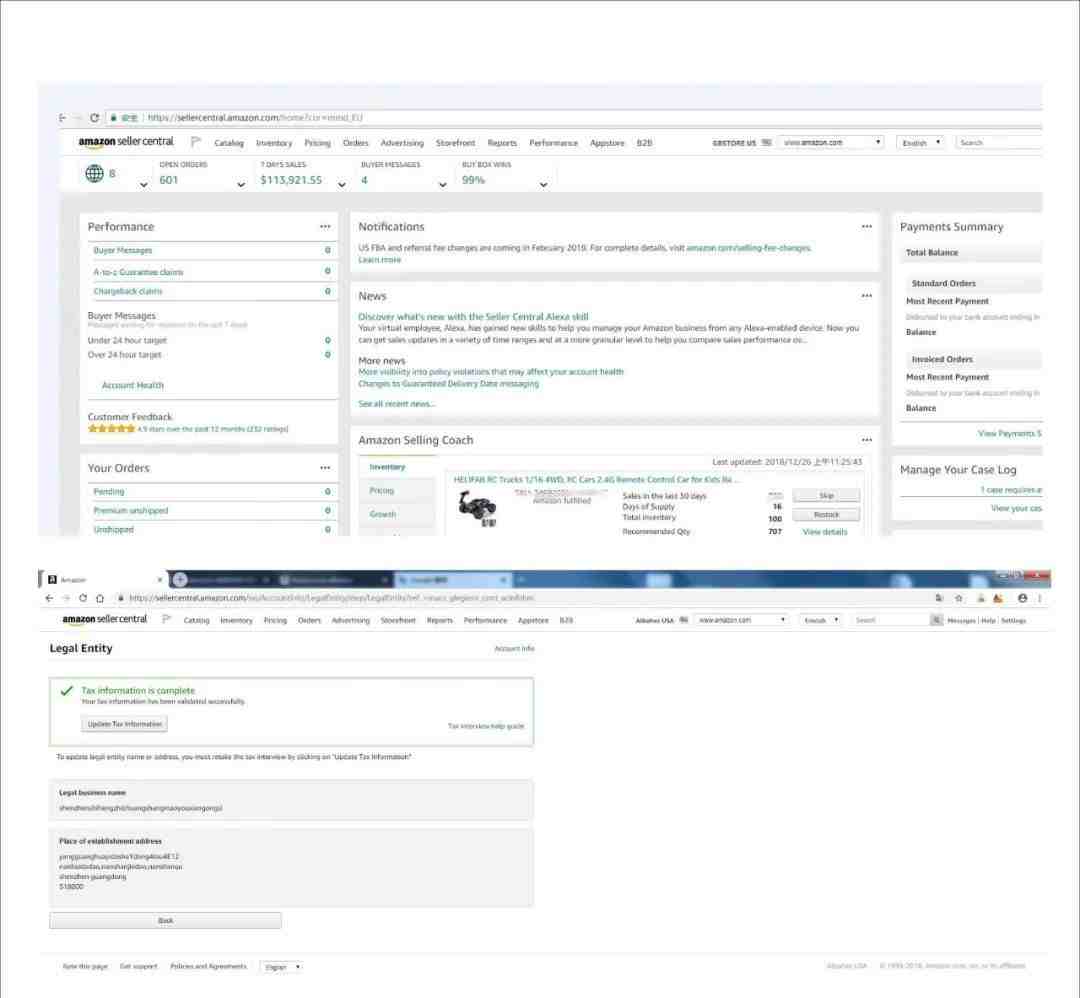Open the footer language dropdown
Viewport: 1080px width, 998px height.
click(x=282, y=967)
